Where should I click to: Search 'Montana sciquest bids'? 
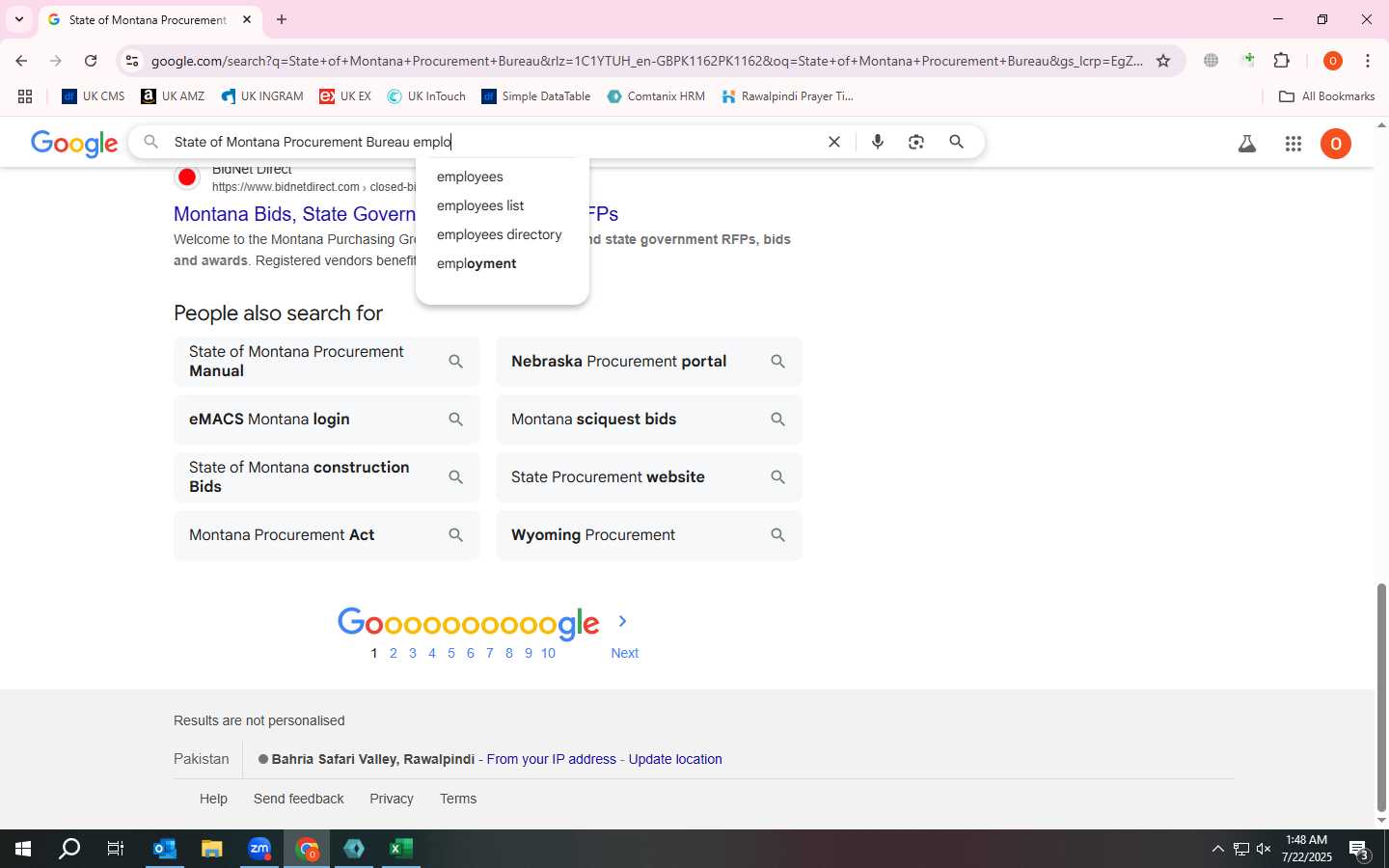(649, 420)
